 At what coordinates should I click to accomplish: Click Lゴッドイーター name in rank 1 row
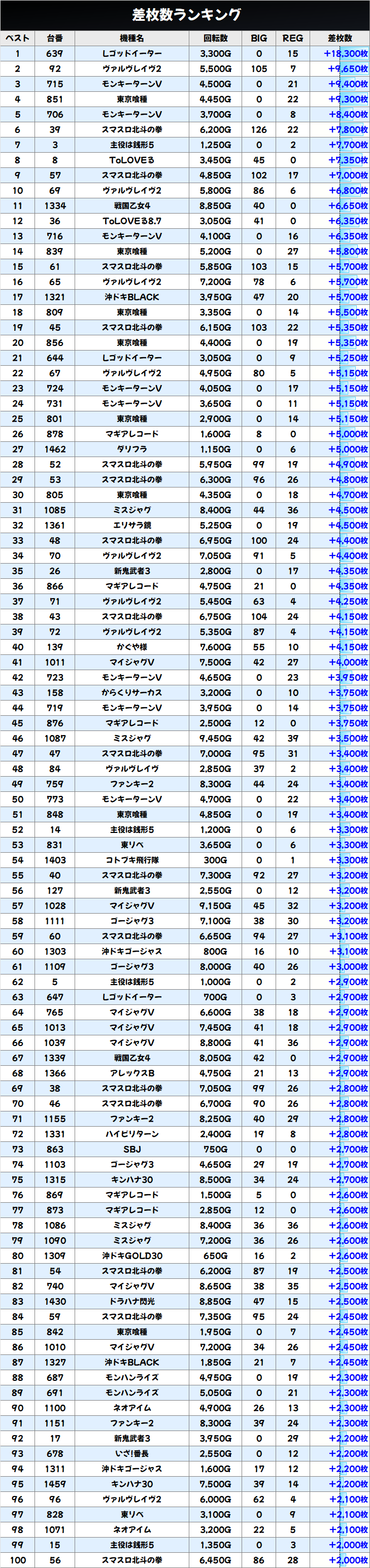click(131, 54)
